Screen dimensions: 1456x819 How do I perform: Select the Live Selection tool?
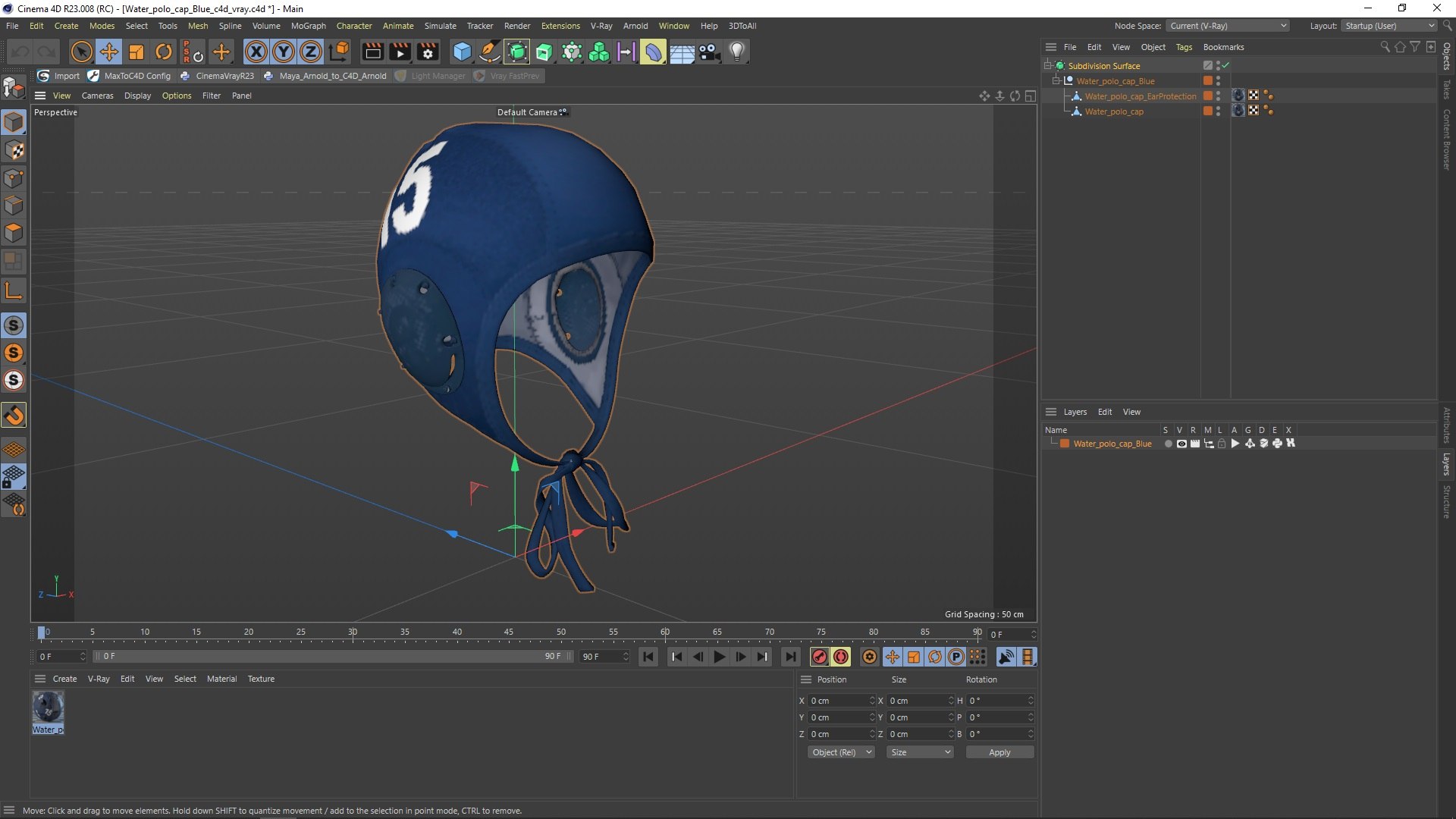(x=81, y=52)
